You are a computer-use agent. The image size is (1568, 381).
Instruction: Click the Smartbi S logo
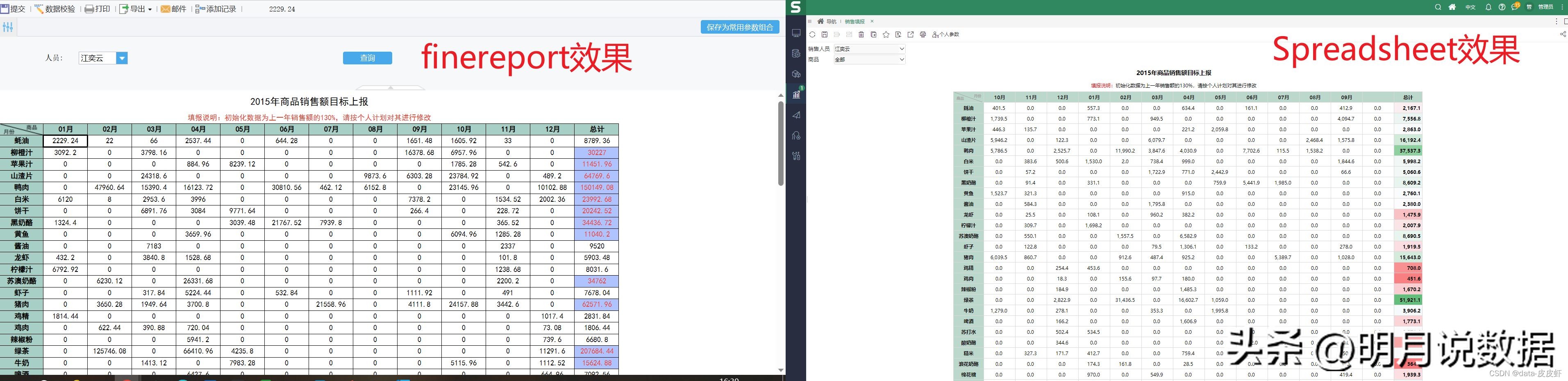click(795, 7)
